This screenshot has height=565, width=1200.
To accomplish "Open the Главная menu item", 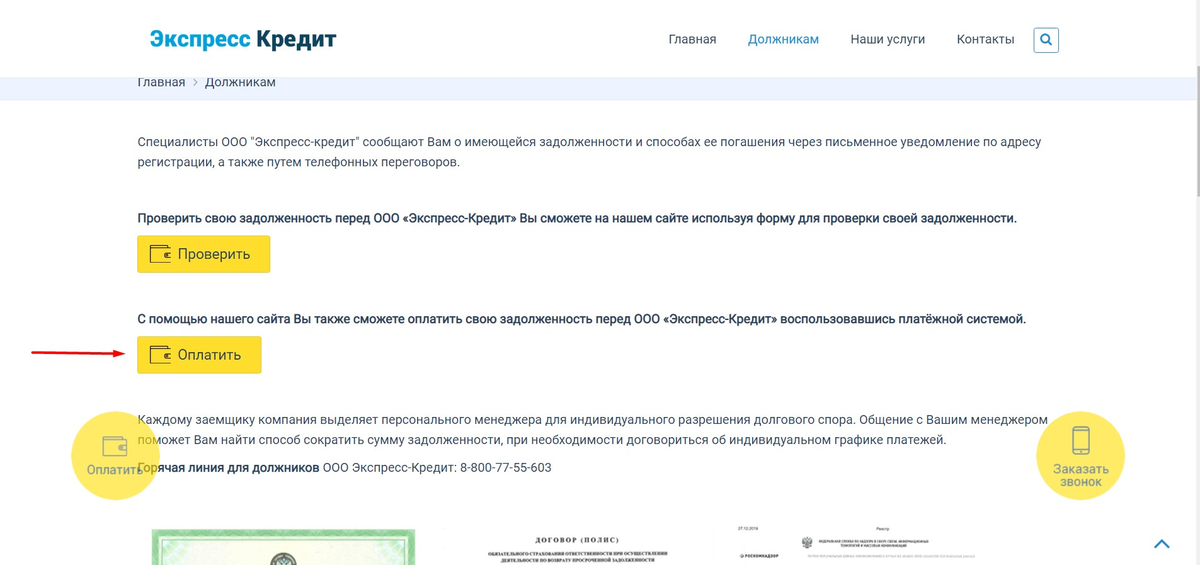I will point(692,40).
